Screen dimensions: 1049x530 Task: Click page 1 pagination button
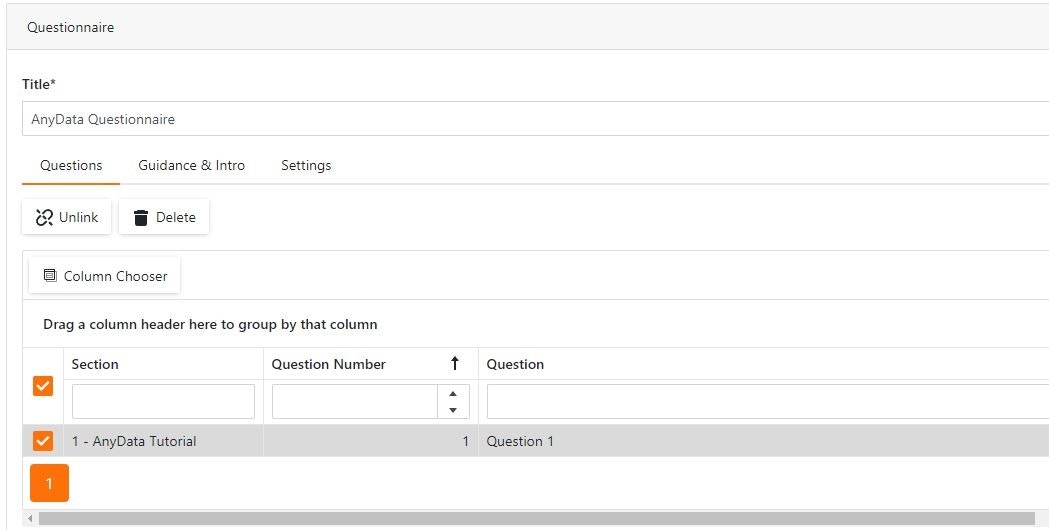tap(49, 483)
